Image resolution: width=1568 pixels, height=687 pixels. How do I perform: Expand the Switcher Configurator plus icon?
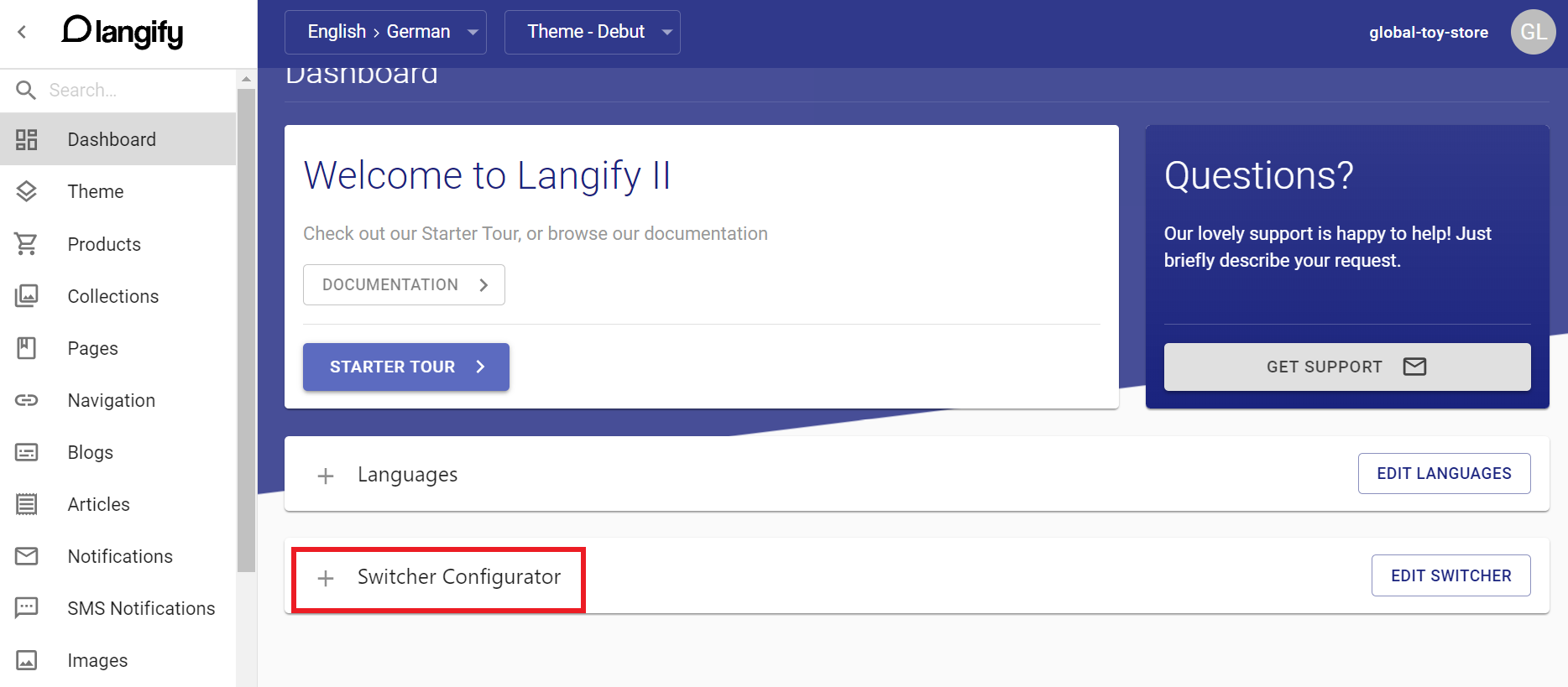326,578
